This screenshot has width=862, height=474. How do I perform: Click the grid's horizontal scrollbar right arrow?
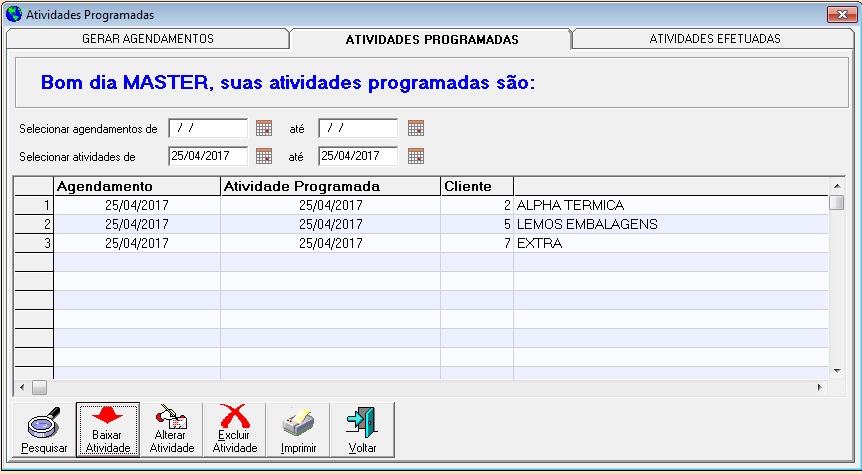tap(820, 387)
